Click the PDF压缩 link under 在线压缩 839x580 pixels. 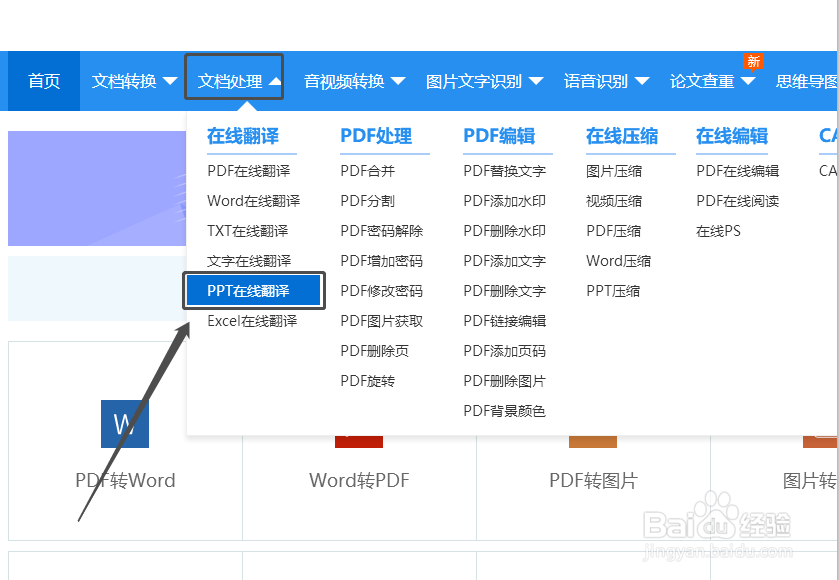click(616, 231)
